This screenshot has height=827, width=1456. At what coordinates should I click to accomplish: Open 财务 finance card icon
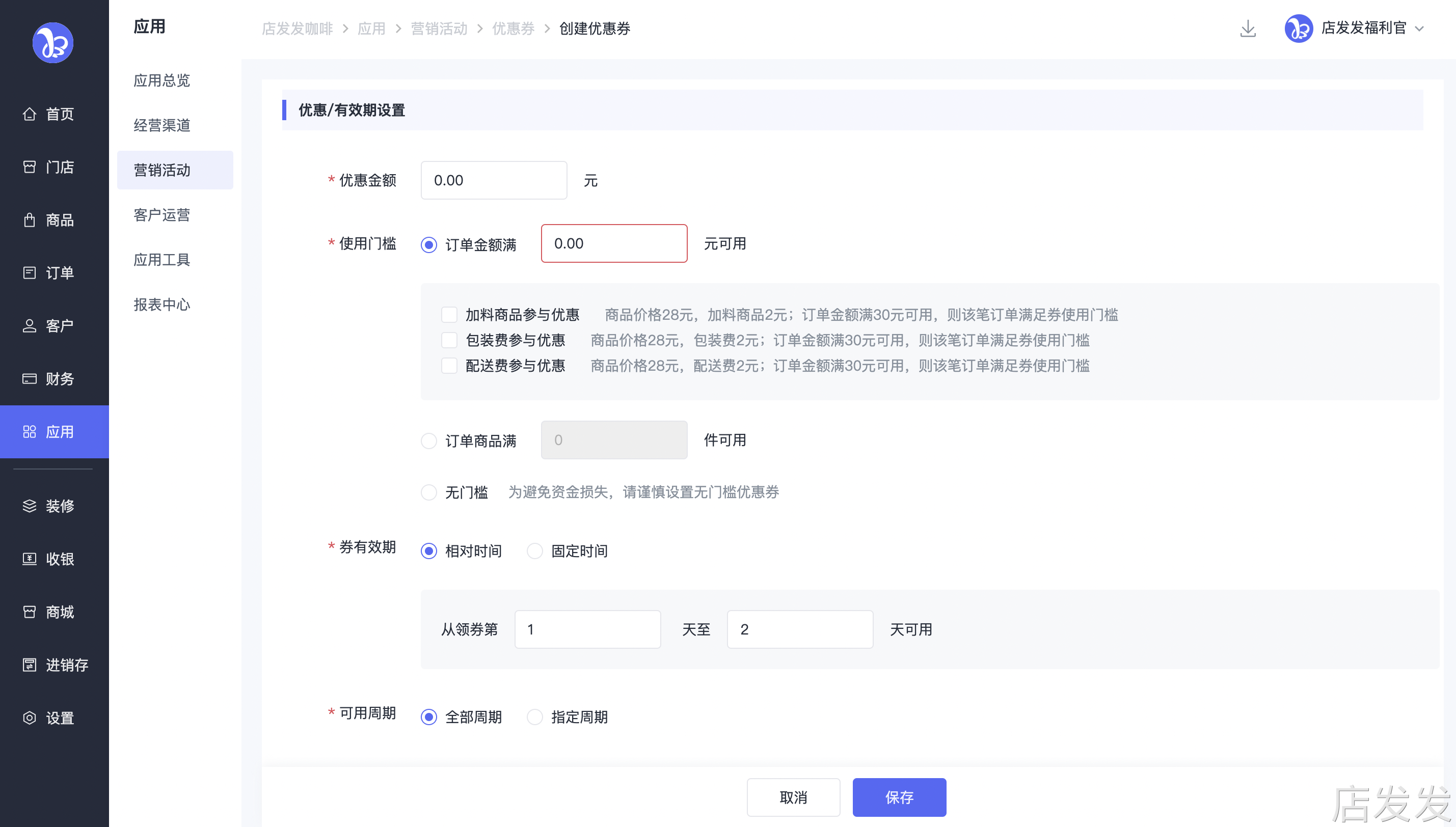pos(30,379)
